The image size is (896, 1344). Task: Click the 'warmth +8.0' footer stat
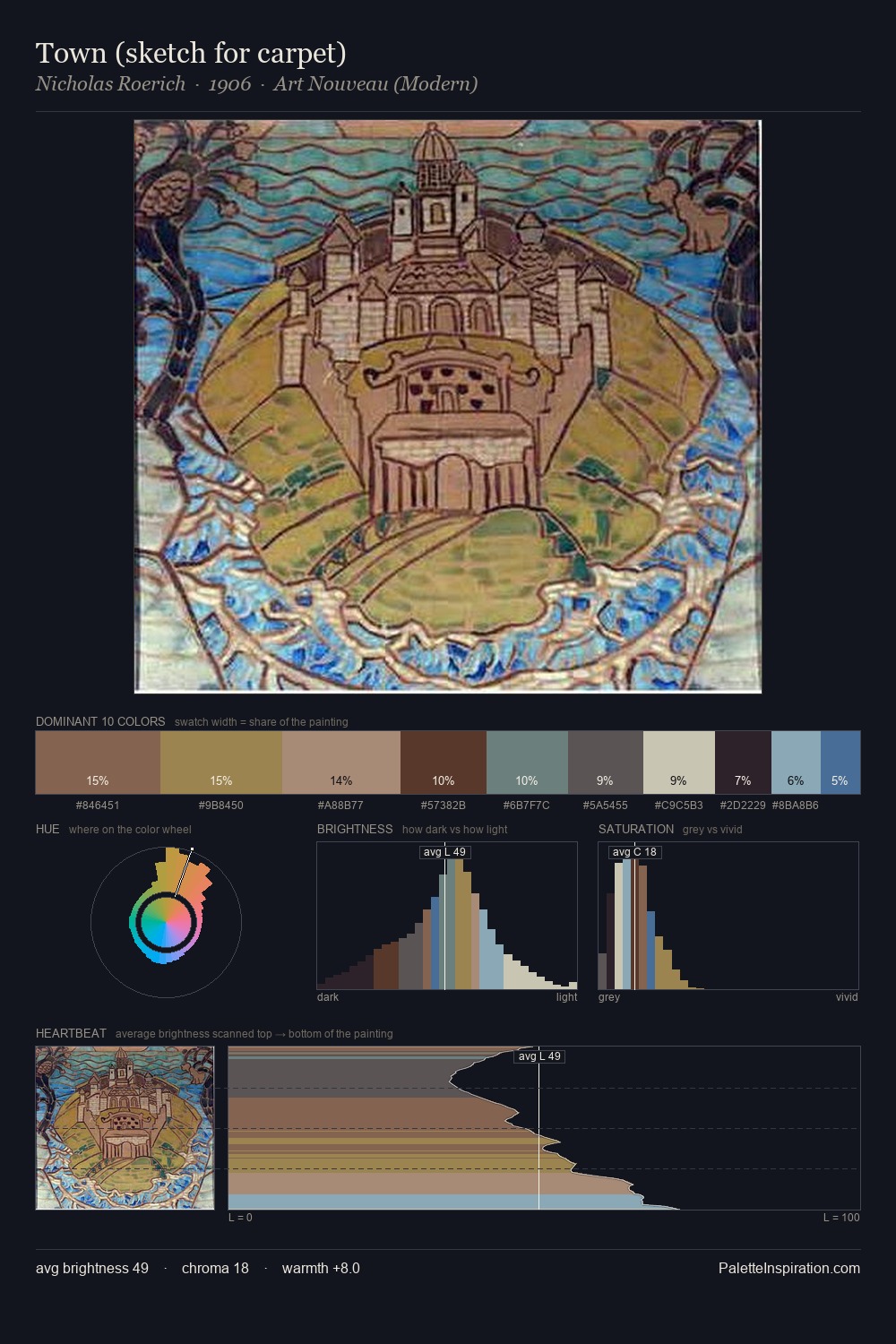click(x=321, y=1268)
